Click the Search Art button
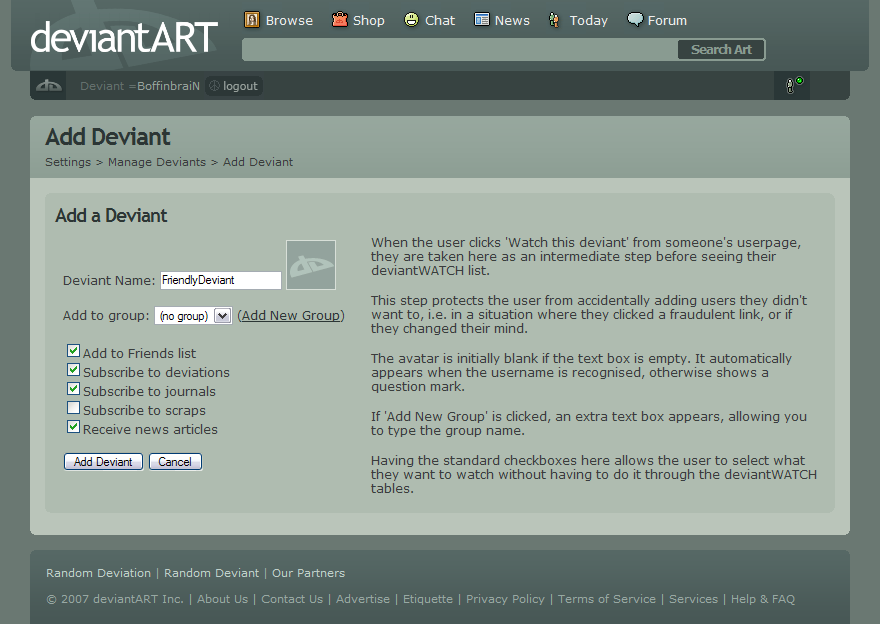The height and width of the screenshot is (624, 880). 721,49
